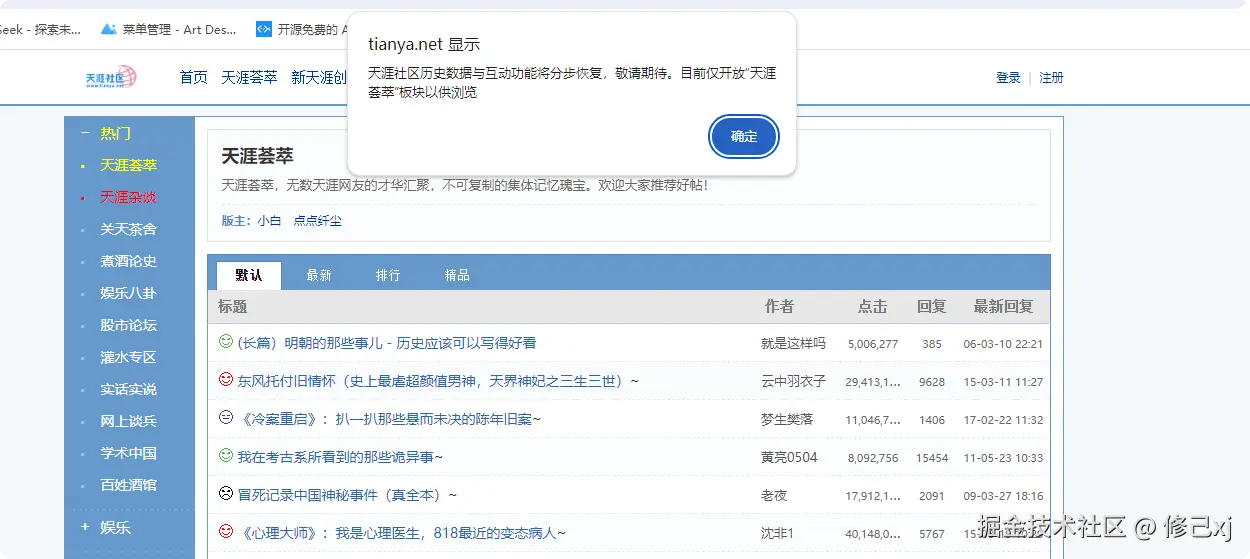1250x559 pixels.
Task: Click the Tianya community logo
Action: click(111, 77)
